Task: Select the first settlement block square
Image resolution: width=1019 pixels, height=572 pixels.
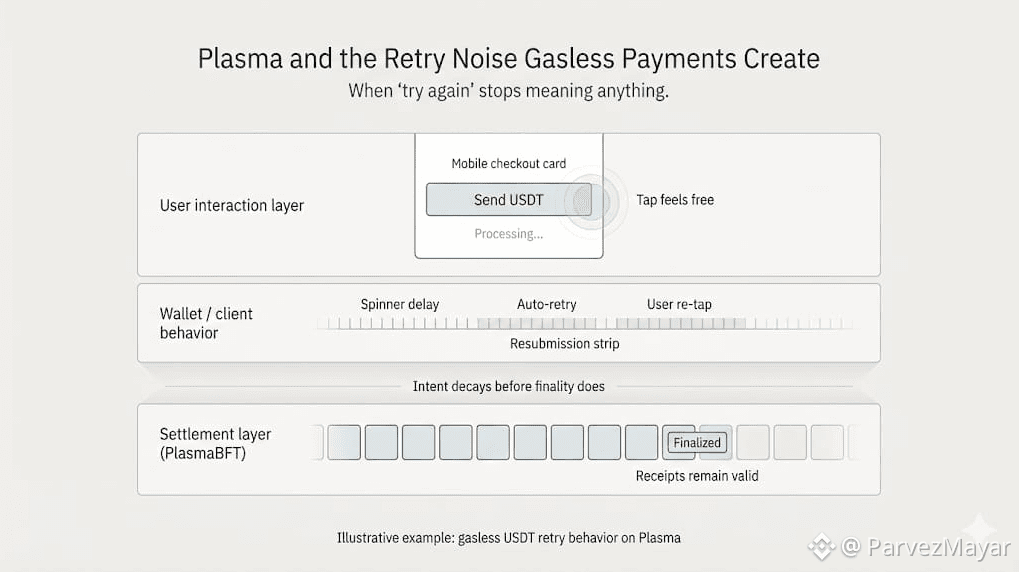Action: pos(344,442)
